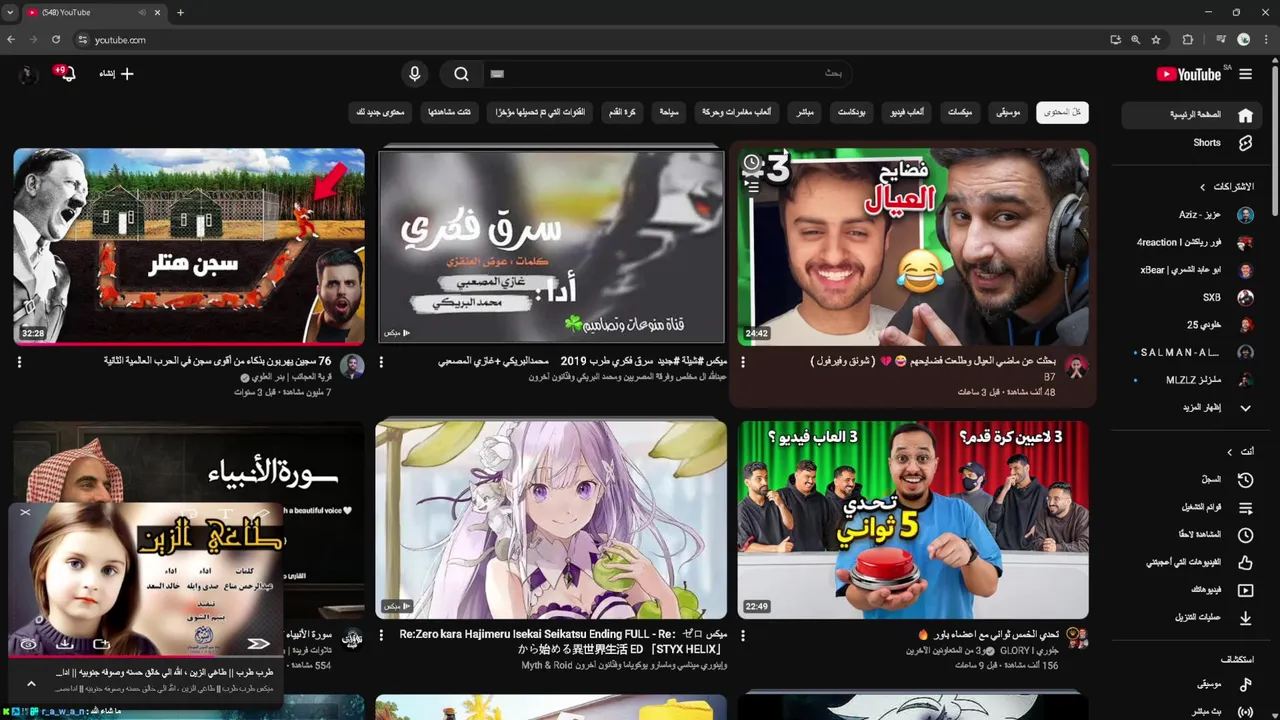Open the notifications bell
Viewport: 1280px width, 720px height.
[x=68, y=74]
